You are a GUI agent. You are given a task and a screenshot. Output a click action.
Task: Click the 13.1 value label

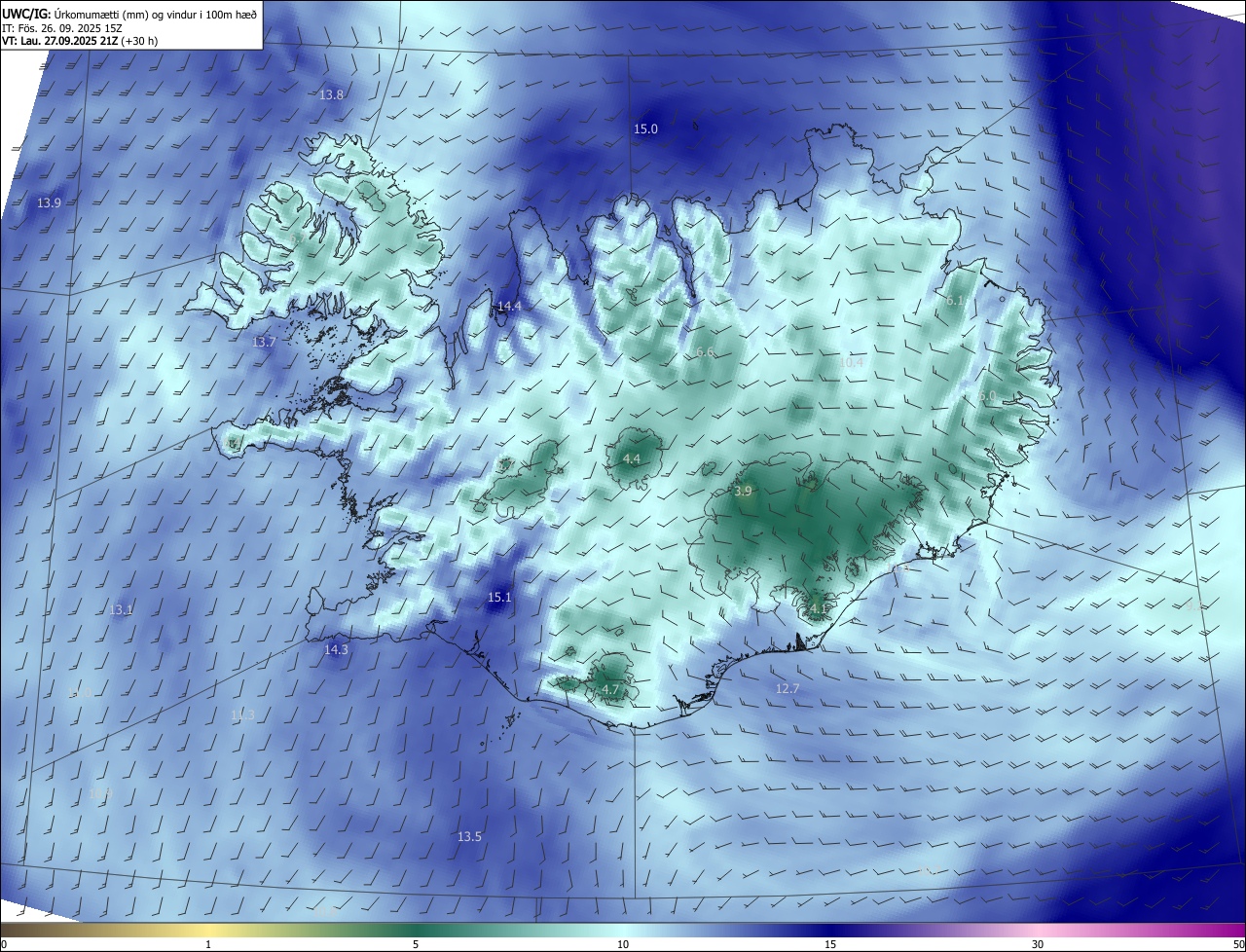121,609
